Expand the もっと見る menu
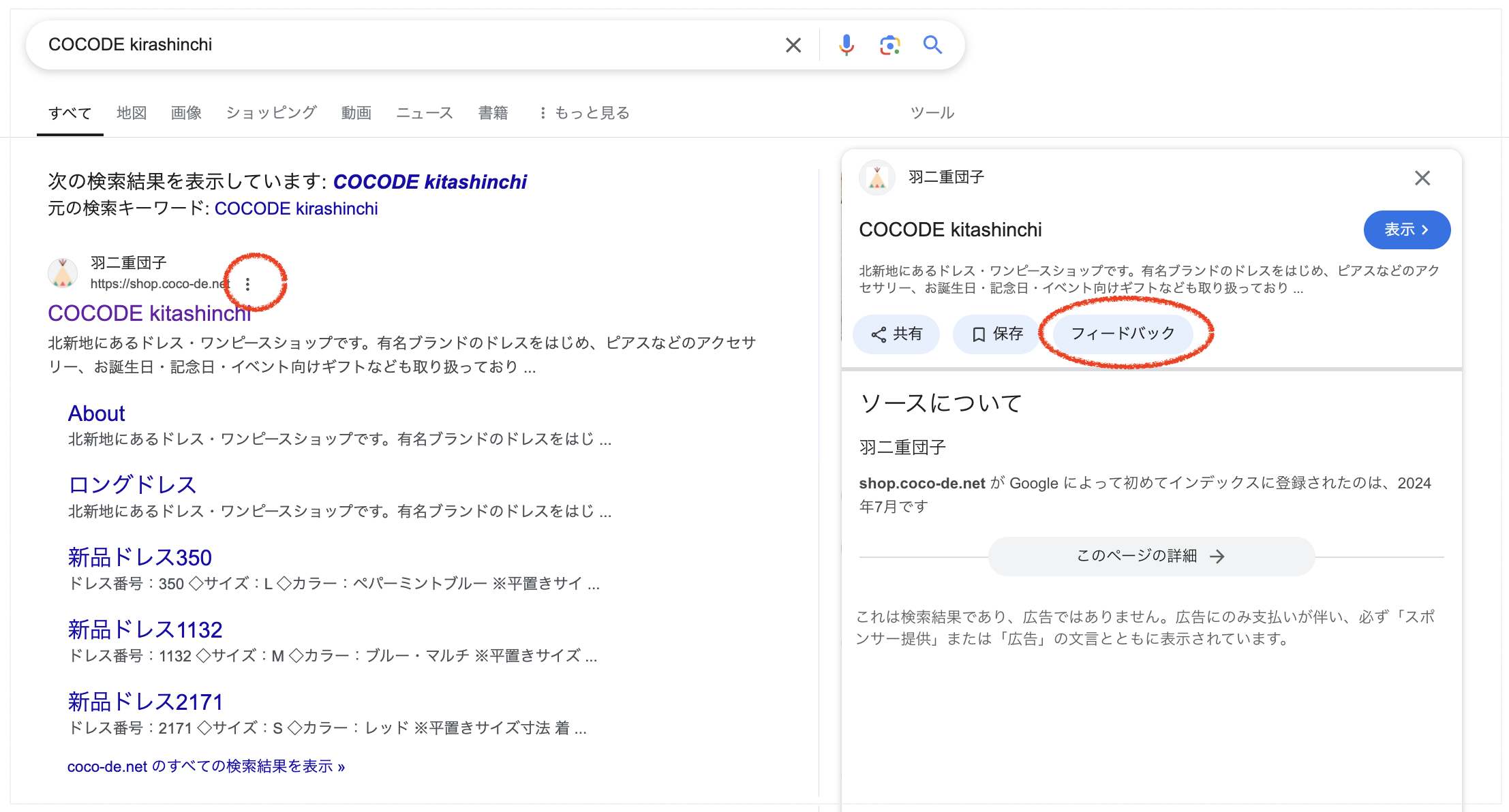 pyautogui.click(x=584, y=113)
